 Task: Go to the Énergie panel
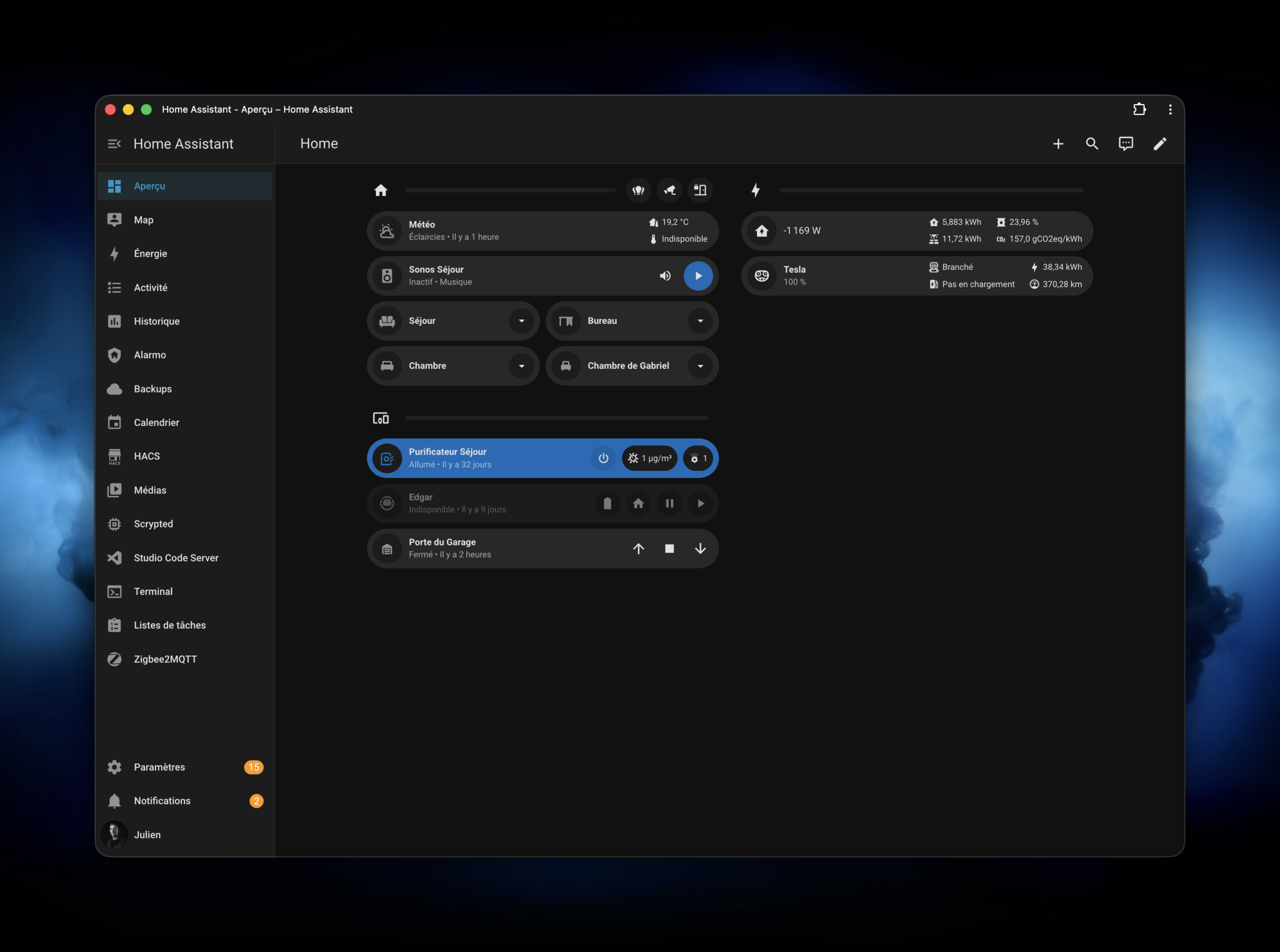pos(185,253)
